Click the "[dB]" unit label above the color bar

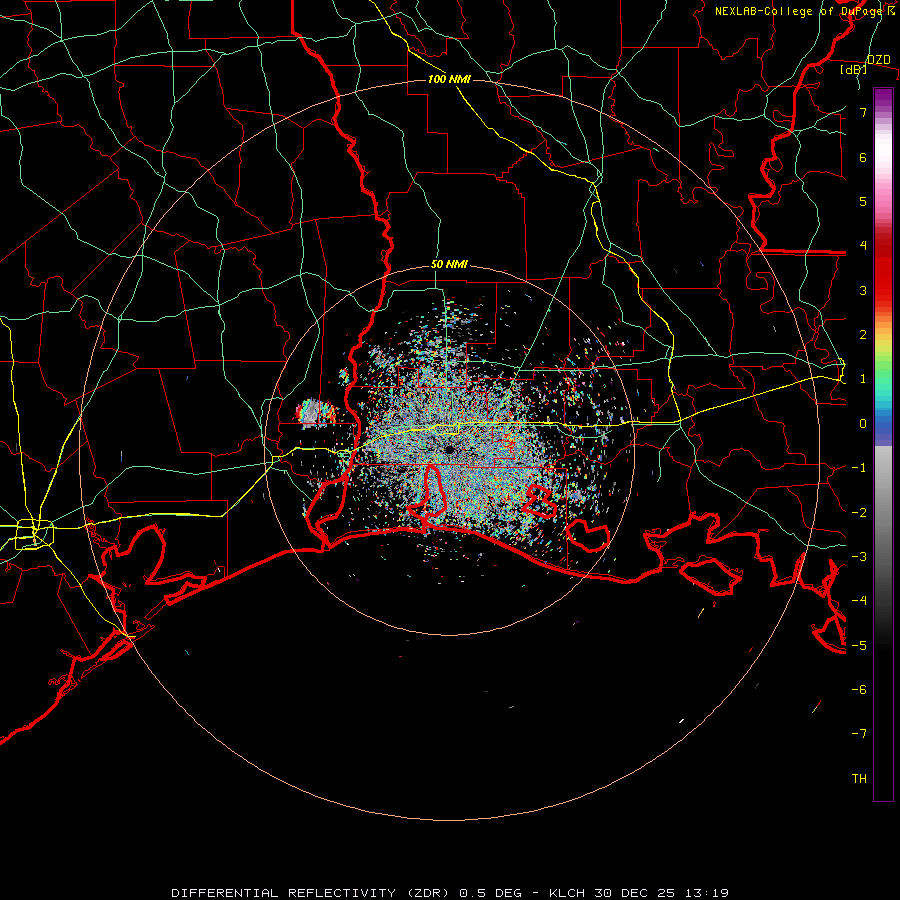click(x=853, y=69)
